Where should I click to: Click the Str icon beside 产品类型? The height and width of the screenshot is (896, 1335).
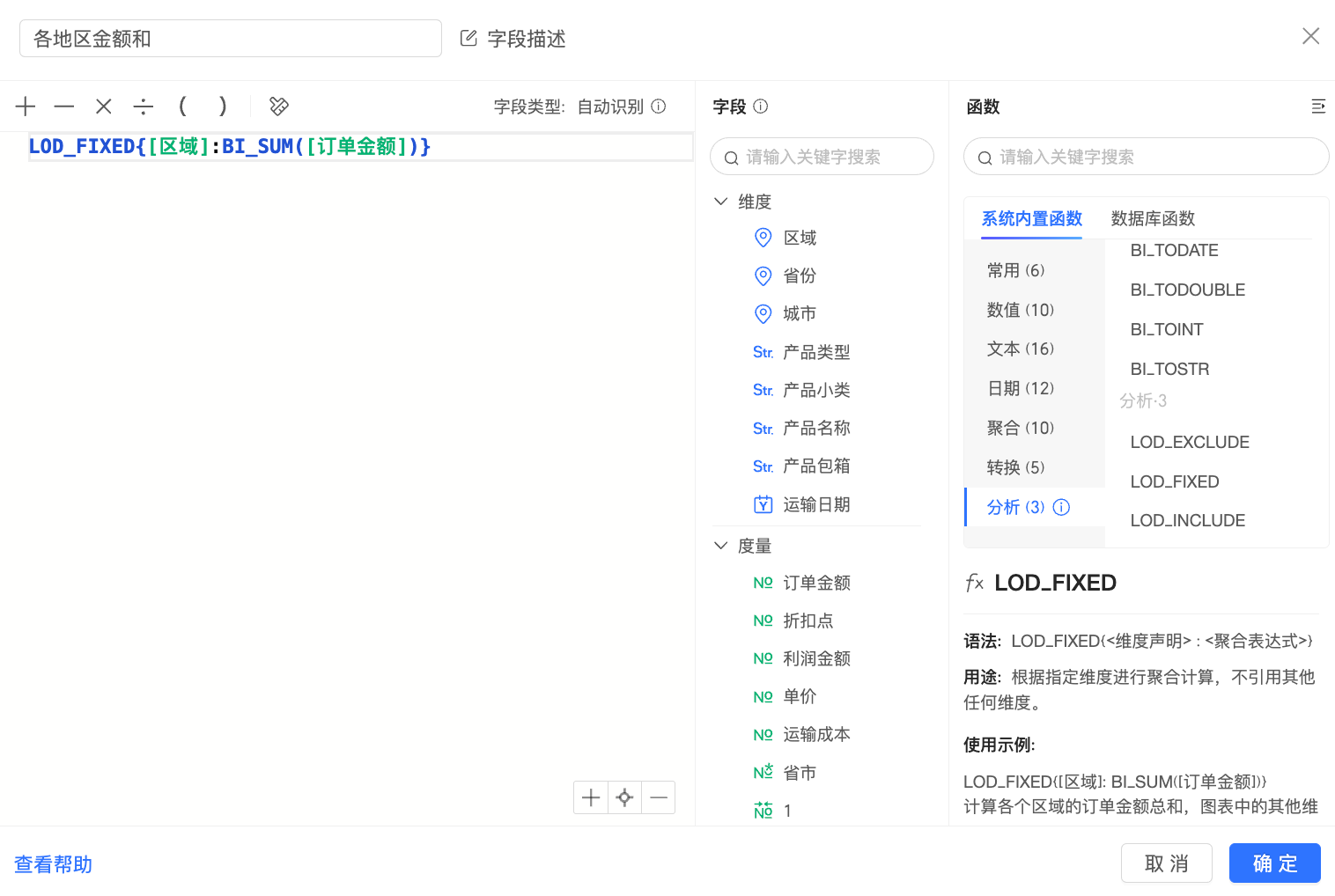(x=763, y=352)
